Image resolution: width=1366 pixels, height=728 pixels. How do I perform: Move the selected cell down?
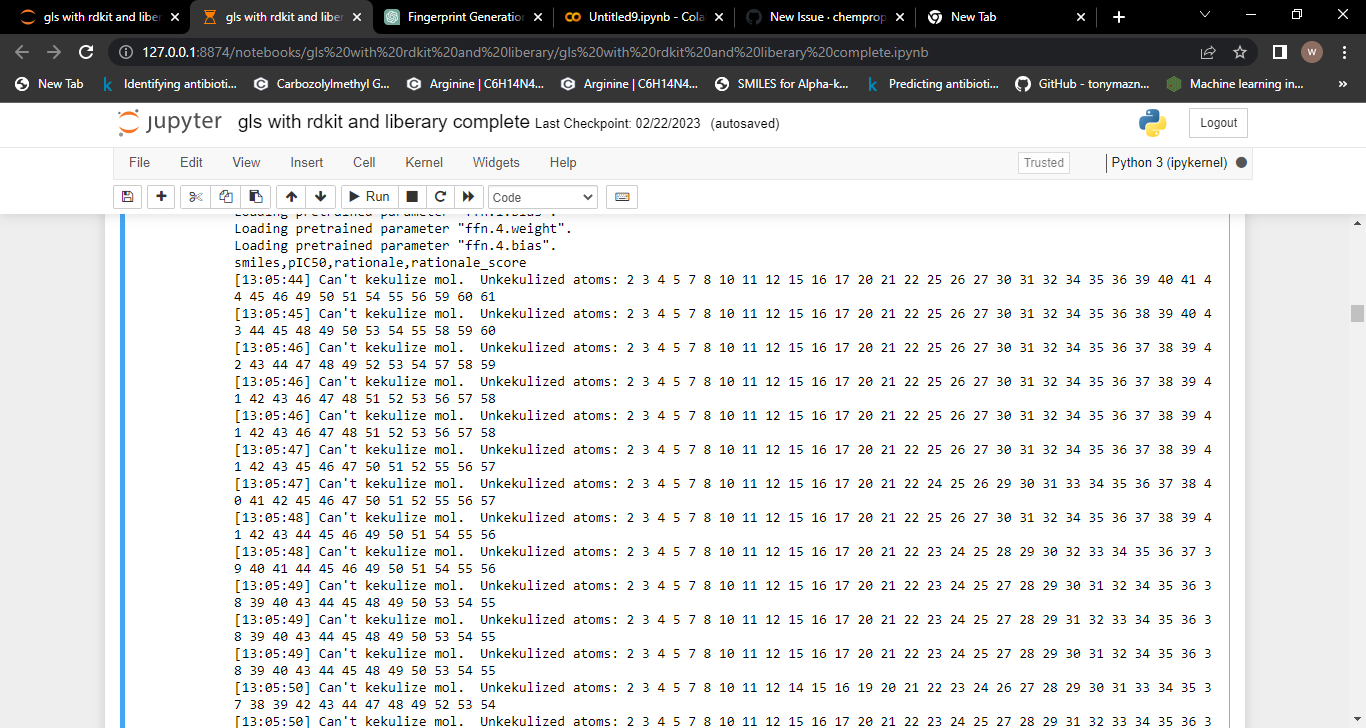point(318,197)
